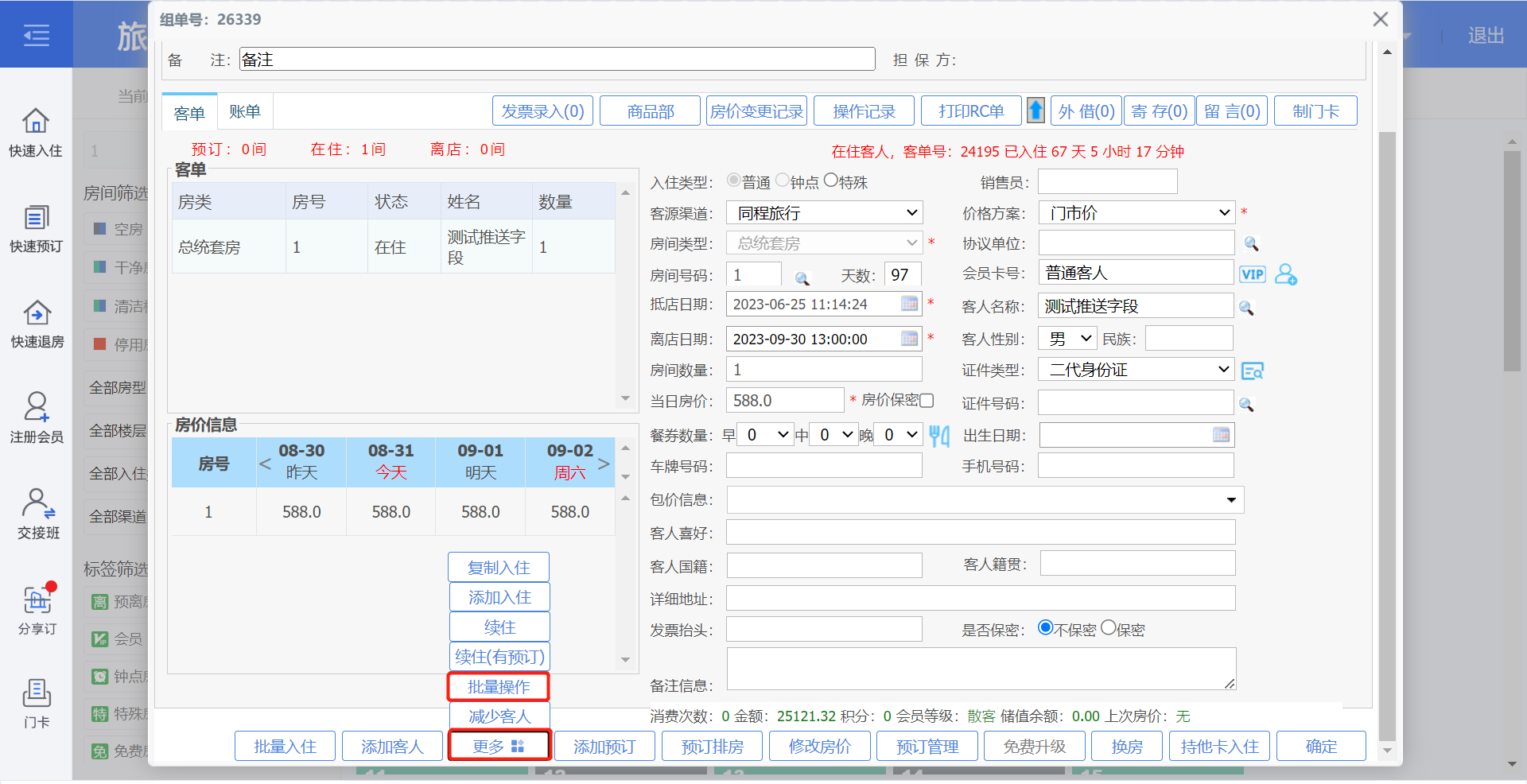1527x784 pixels.
Task: Open 证件类型 dropdown
Action: pyautogui.click(x=1137, y=370)
